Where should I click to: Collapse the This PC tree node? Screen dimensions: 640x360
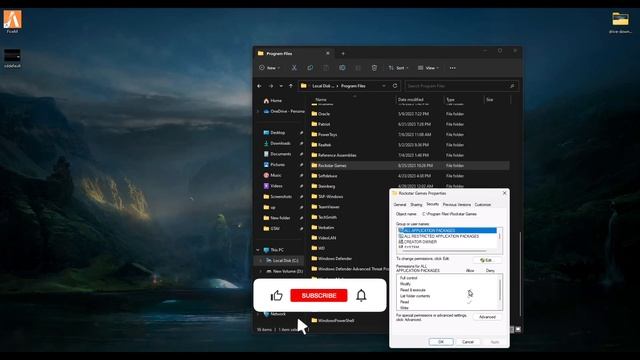tap(258, 250)
